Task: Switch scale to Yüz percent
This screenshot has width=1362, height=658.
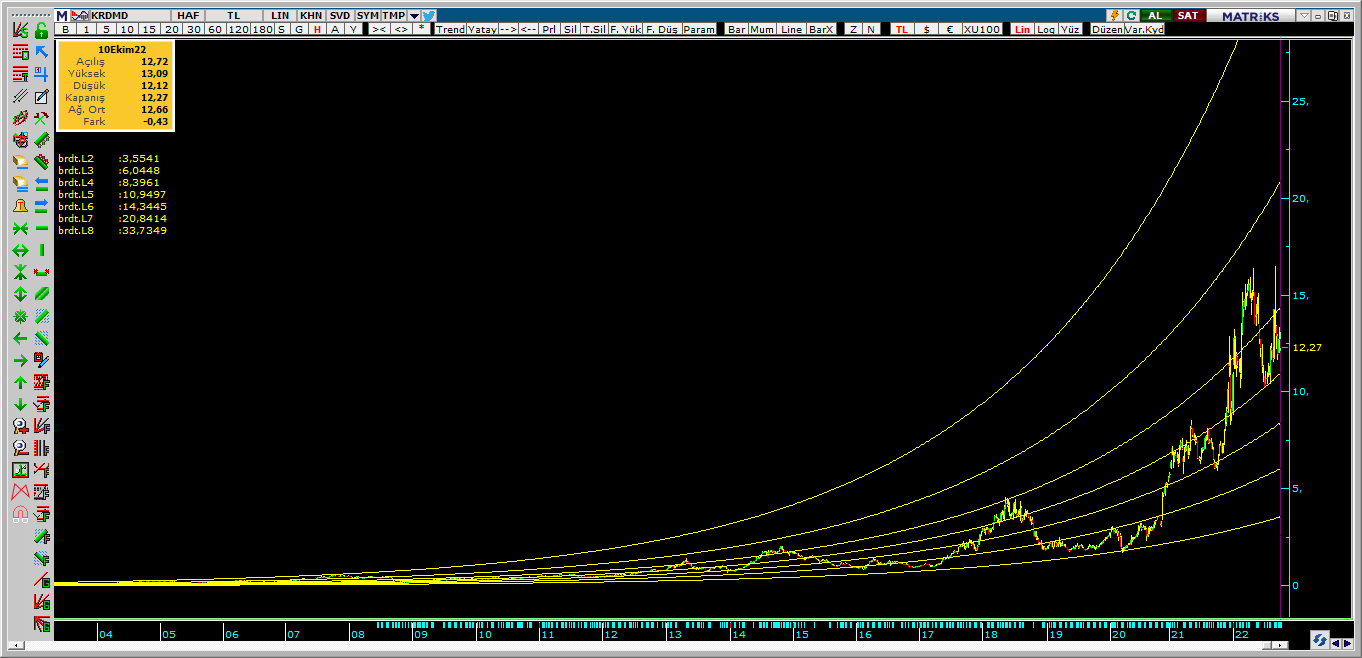Action: click(1069, 29)
